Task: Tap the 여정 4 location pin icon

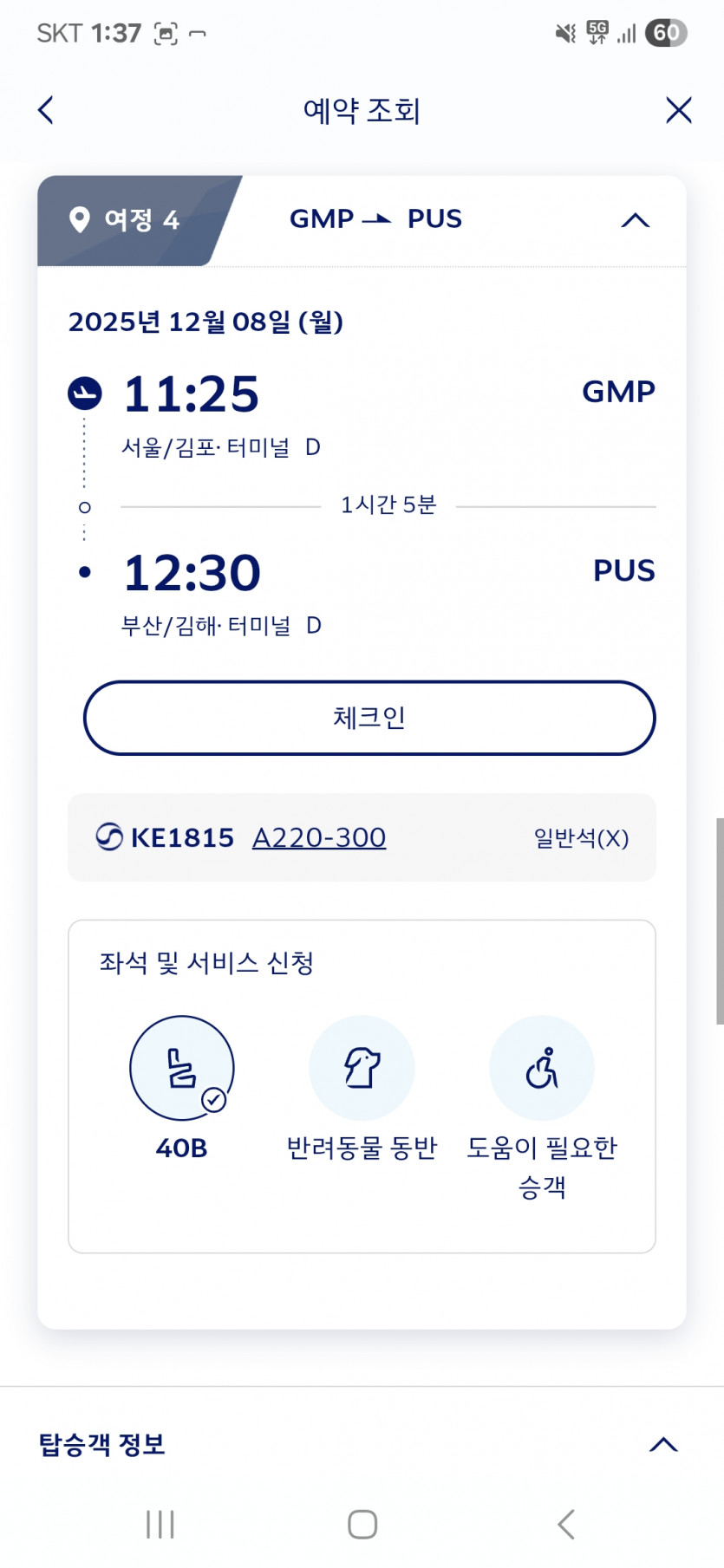Action: (80, 219)
